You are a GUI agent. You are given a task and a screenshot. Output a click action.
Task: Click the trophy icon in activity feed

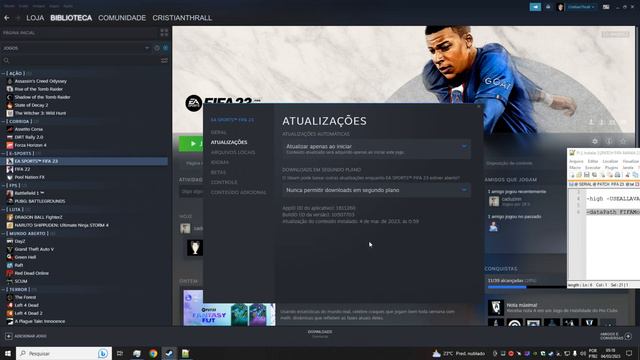195,248
